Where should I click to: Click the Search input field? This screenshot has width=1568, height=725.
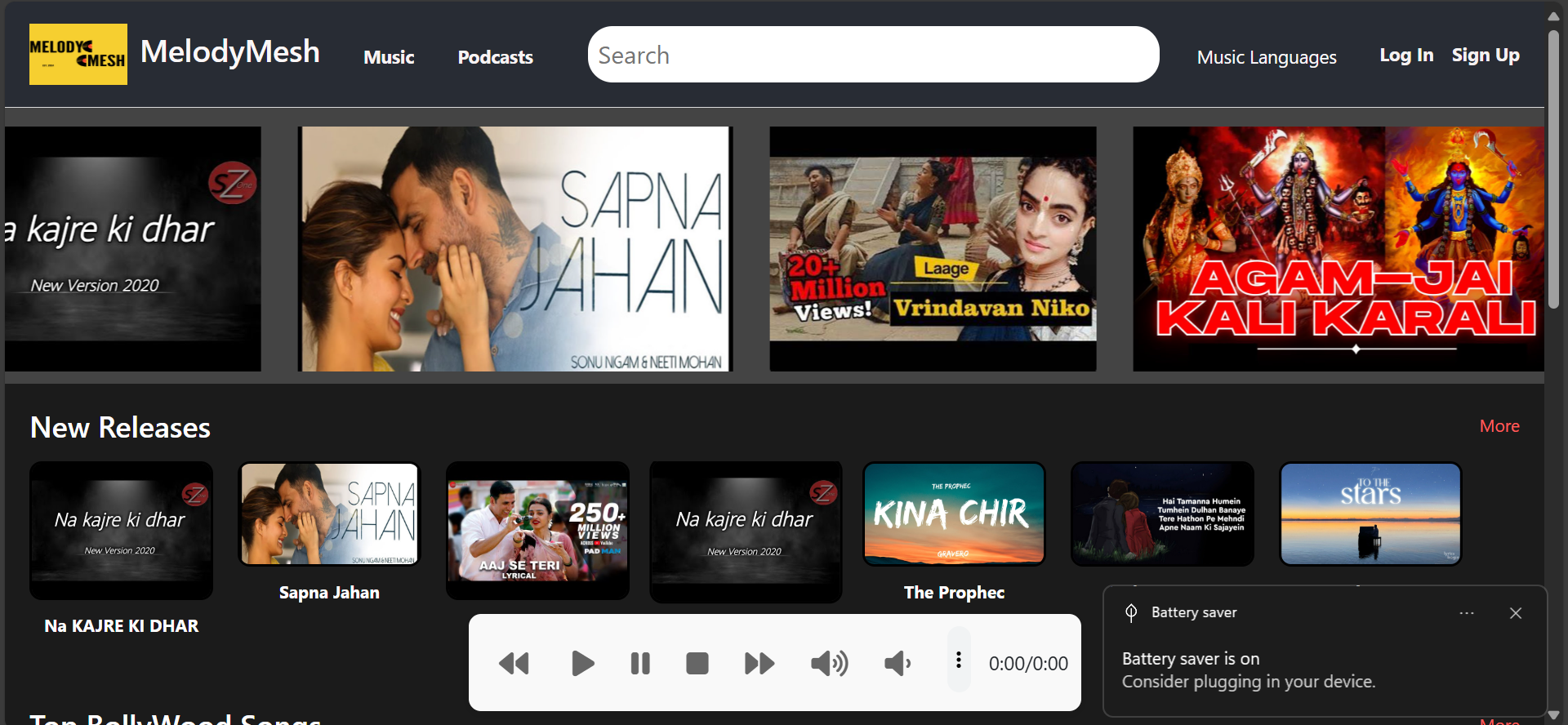click(x=873, y=55)
